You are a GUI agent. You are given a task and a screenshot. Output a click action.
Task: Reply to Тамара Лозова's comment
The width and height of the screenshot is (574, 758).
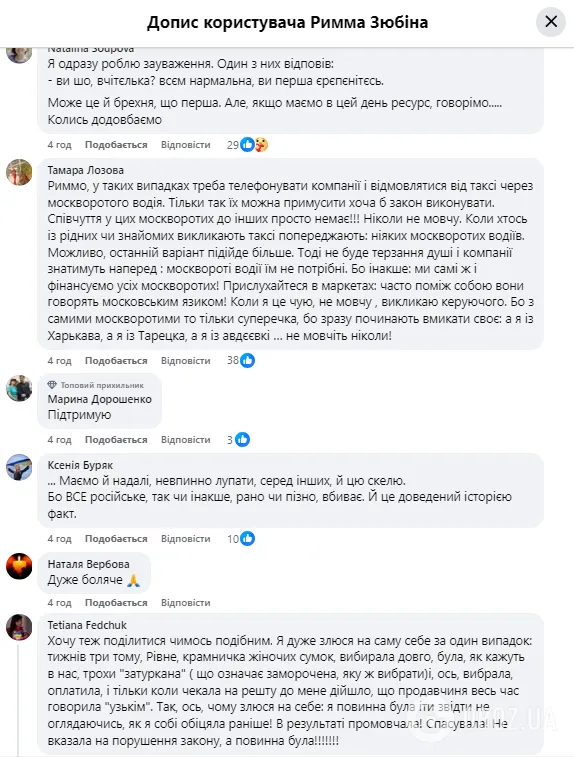(x=186, y=361)
